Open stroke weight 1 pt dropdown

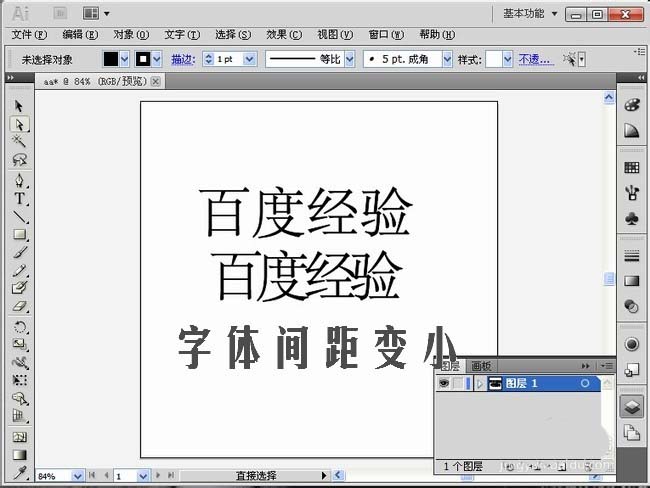(x=249, y=59)
